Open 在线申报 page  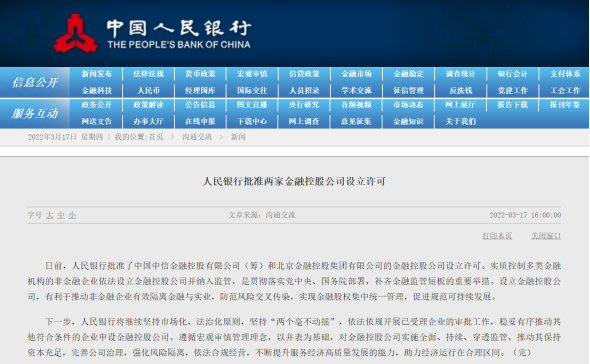coord(200,121)
